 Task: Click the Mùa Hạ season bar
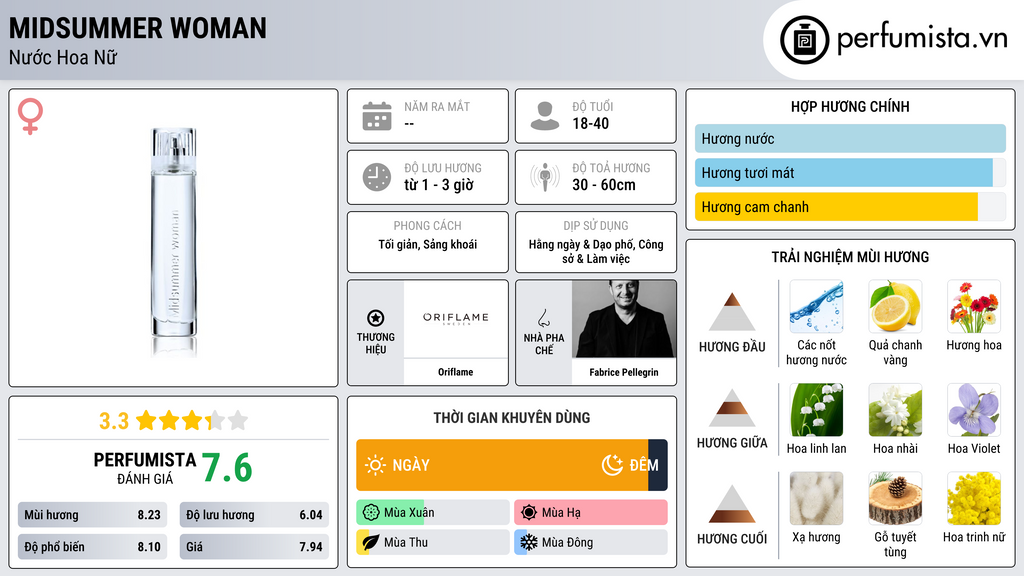pyautogui.click(x=591, y=513)
